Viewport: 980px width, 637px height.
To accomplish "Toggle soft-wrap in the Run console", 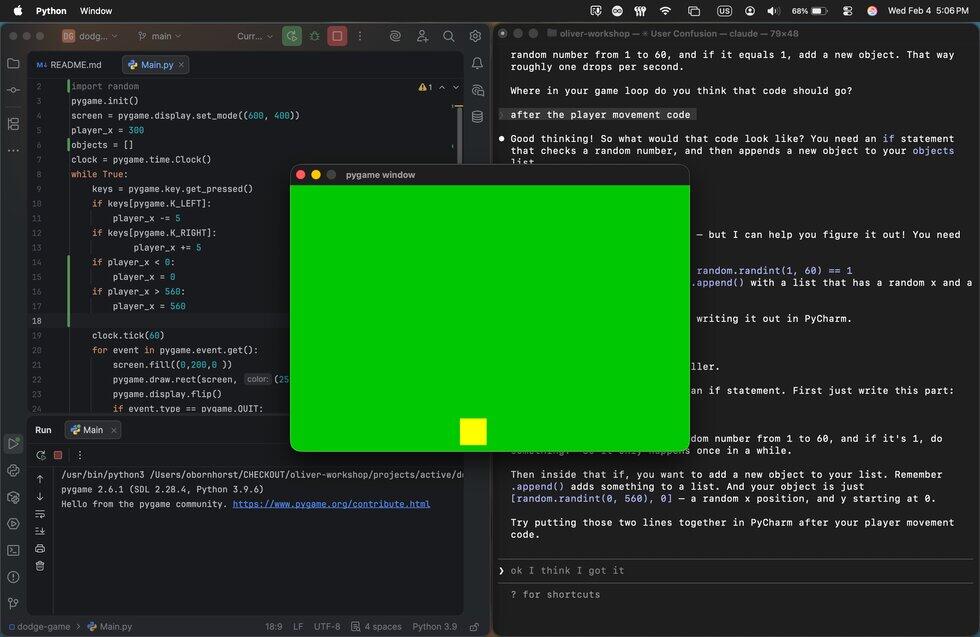I will point(40,513).
